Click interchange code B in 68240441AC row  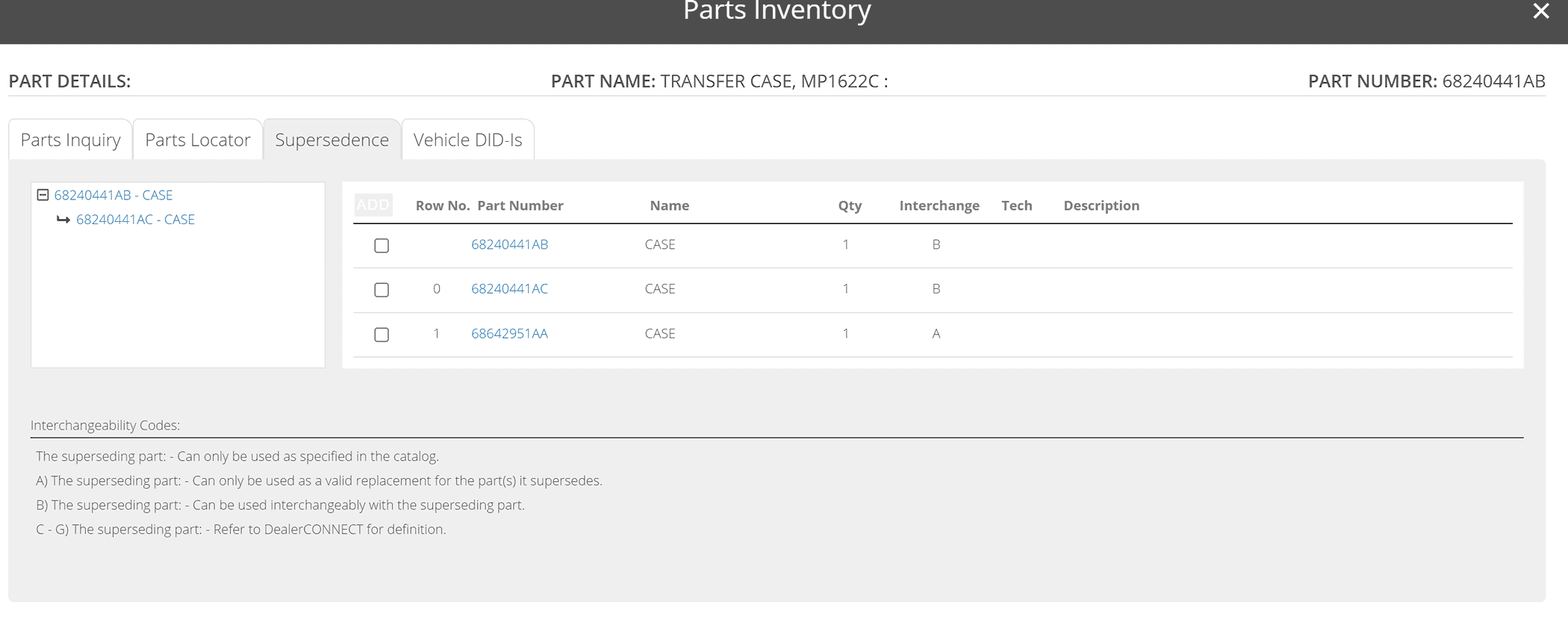pyautogui.click(x=936, y=288)
